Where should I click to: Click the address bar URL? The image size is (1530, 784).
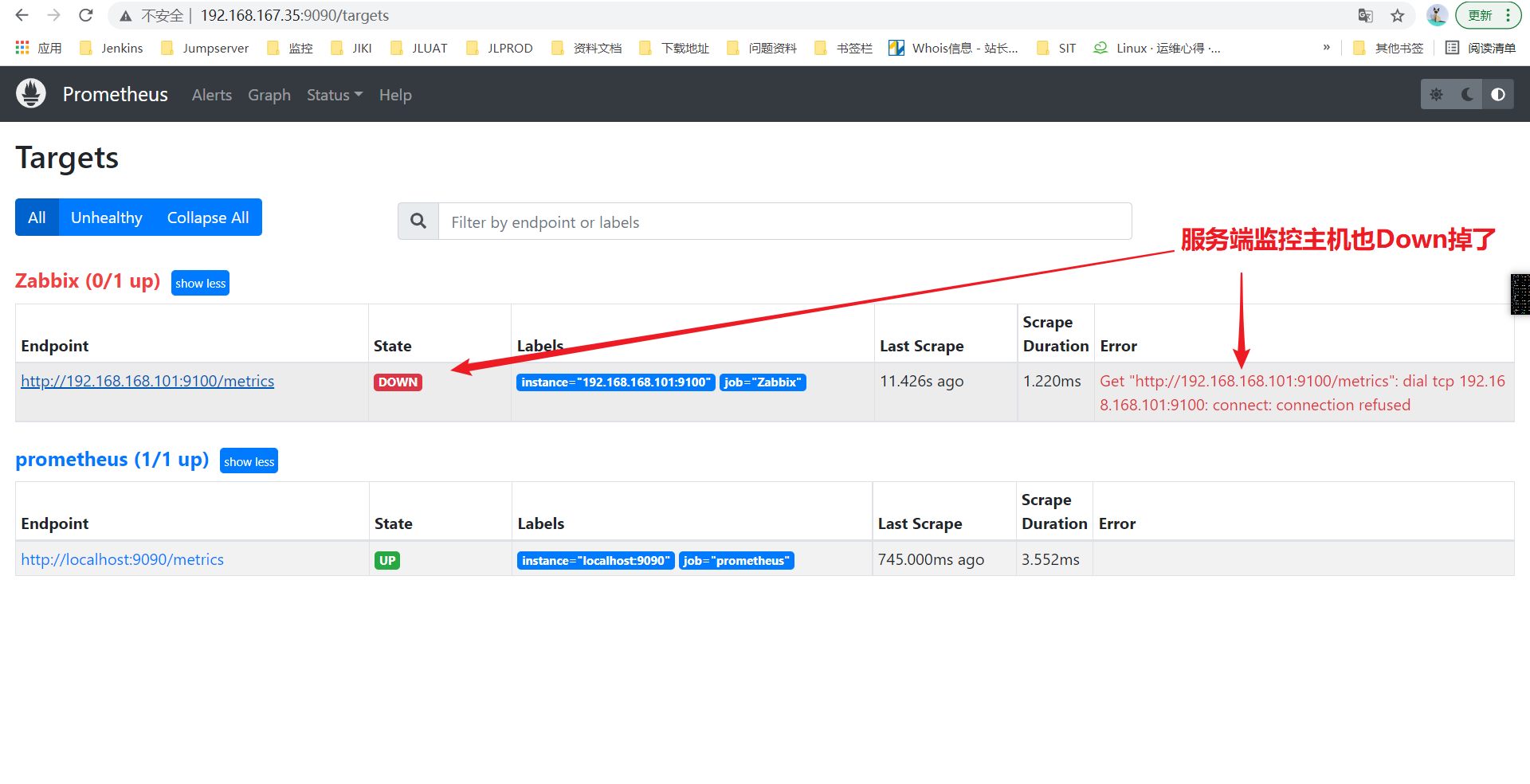(x=295, y=15)
